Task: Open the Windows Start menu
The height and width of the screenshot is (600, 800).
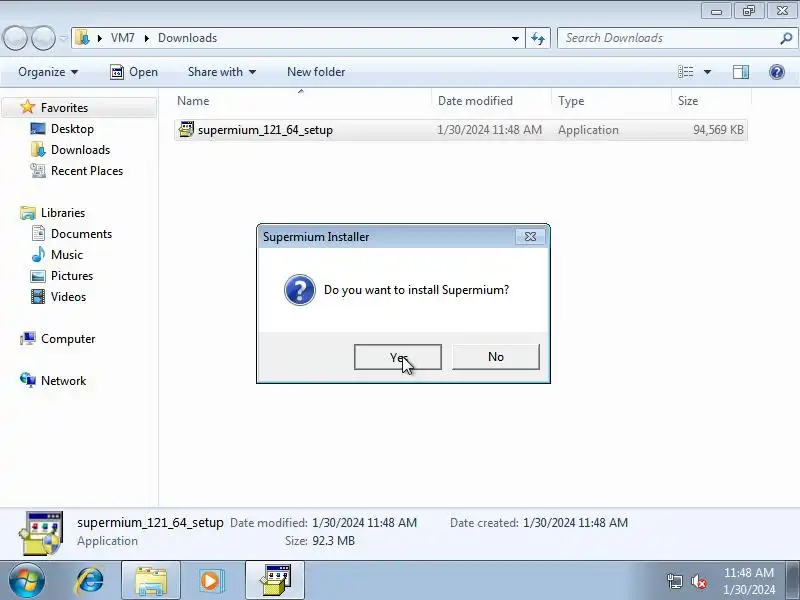Action: pyautogui.click(x=27, y=581)
